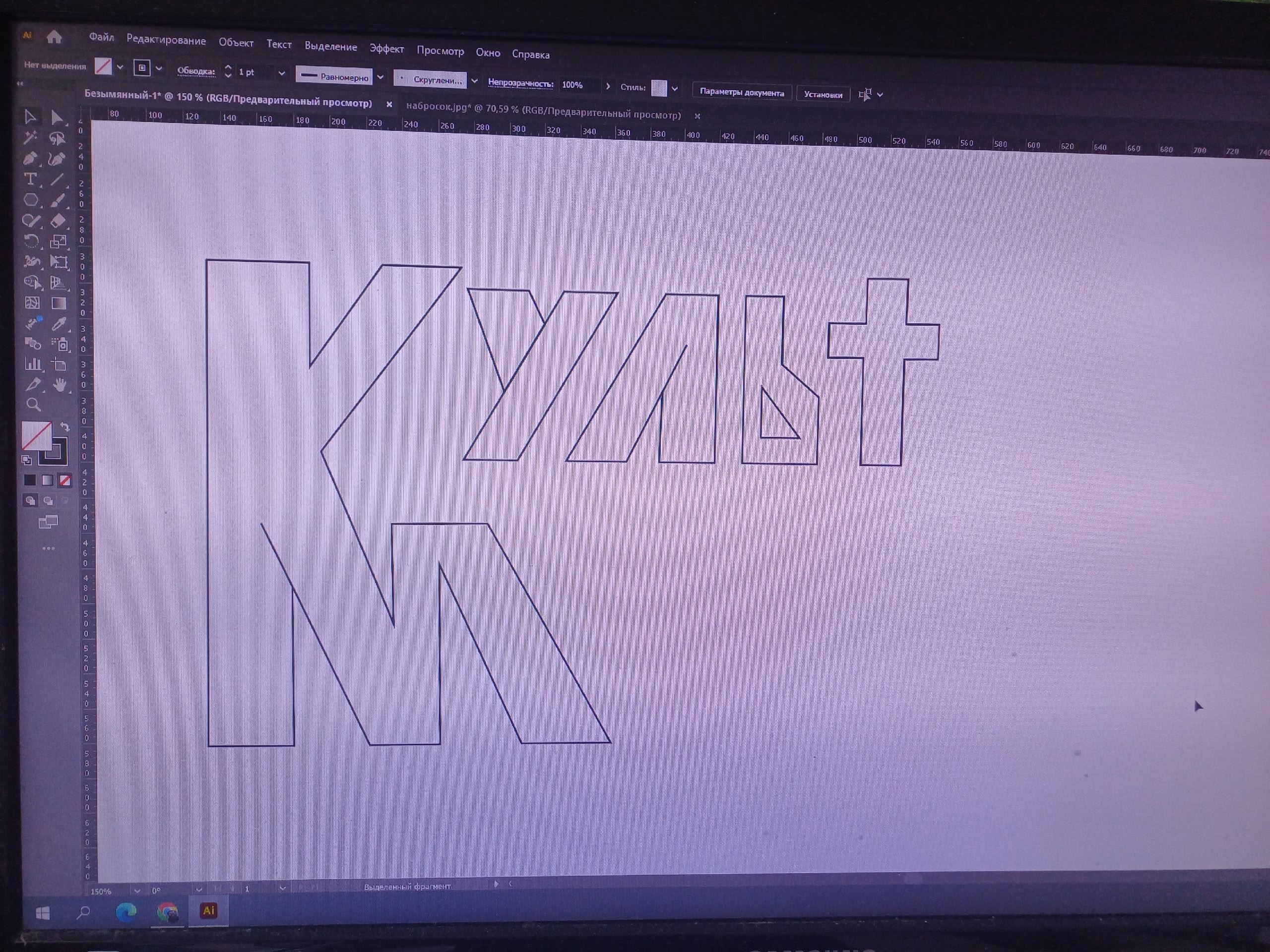The width and height of the screenshot is (1270, 952).
Task: Open the 150% zoom level dropdown
Action: (x=136, y=891)
